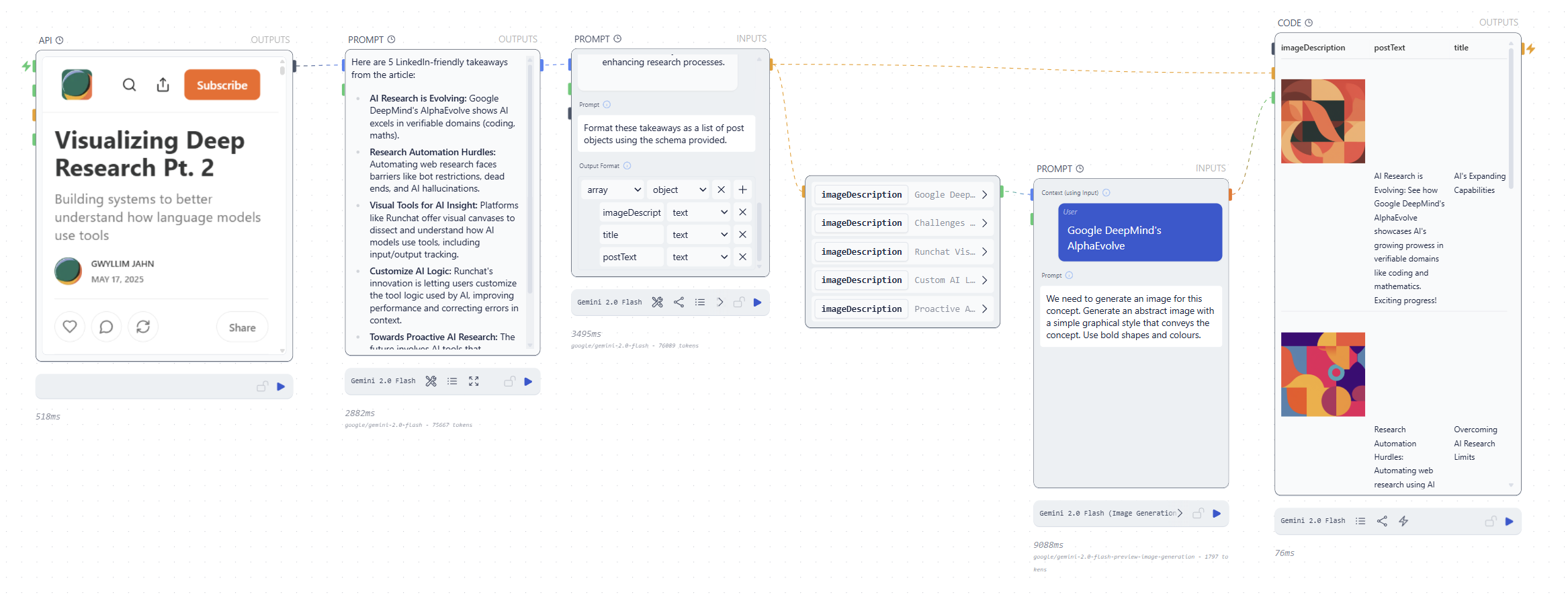
Task: Edit the imageDescript field name input
Action: (x=631, y=212)
